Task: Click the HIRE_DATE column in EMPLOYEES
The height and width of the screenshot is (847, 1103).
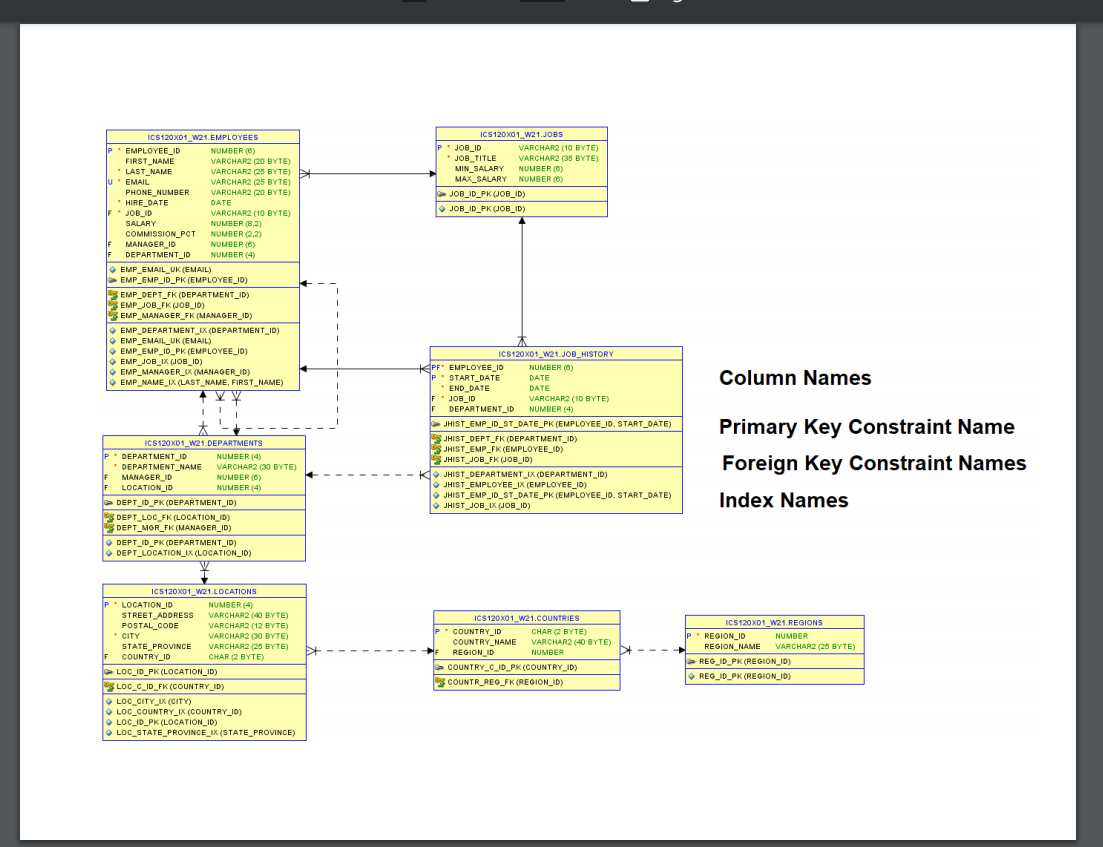Action: [146, 203]
